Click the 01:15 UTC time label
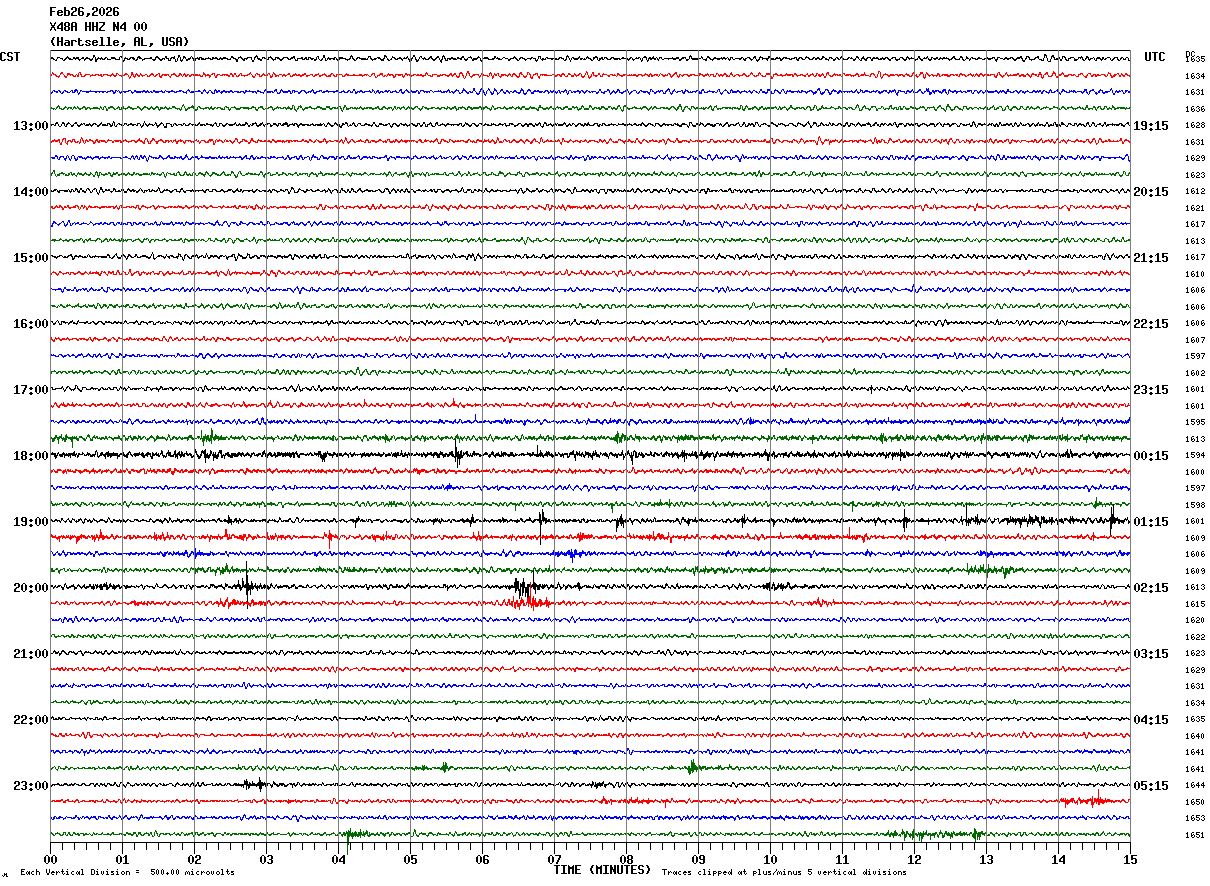Viewport: 1210px width, 886px height. (x=1151, y=522)
